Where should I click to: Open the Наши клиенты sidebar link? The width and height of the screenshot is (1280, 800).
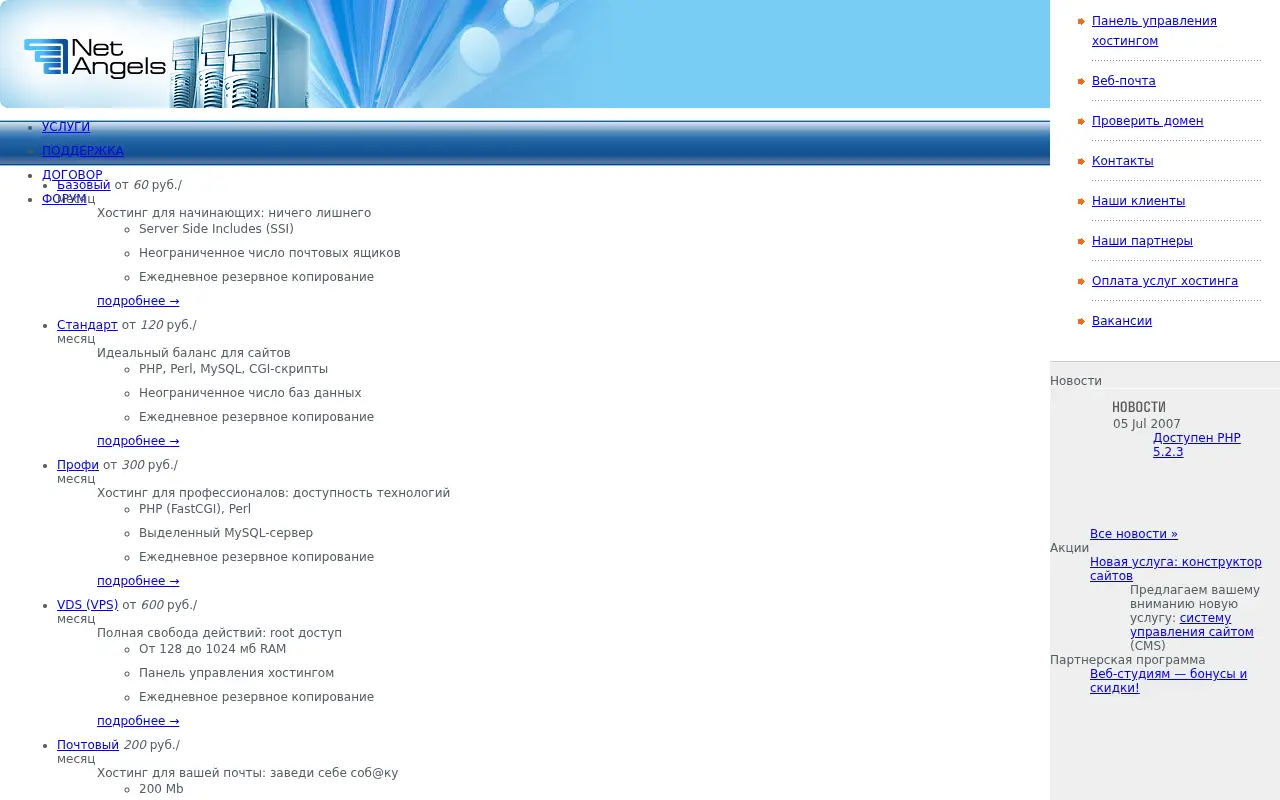(x=1139, y=201)
